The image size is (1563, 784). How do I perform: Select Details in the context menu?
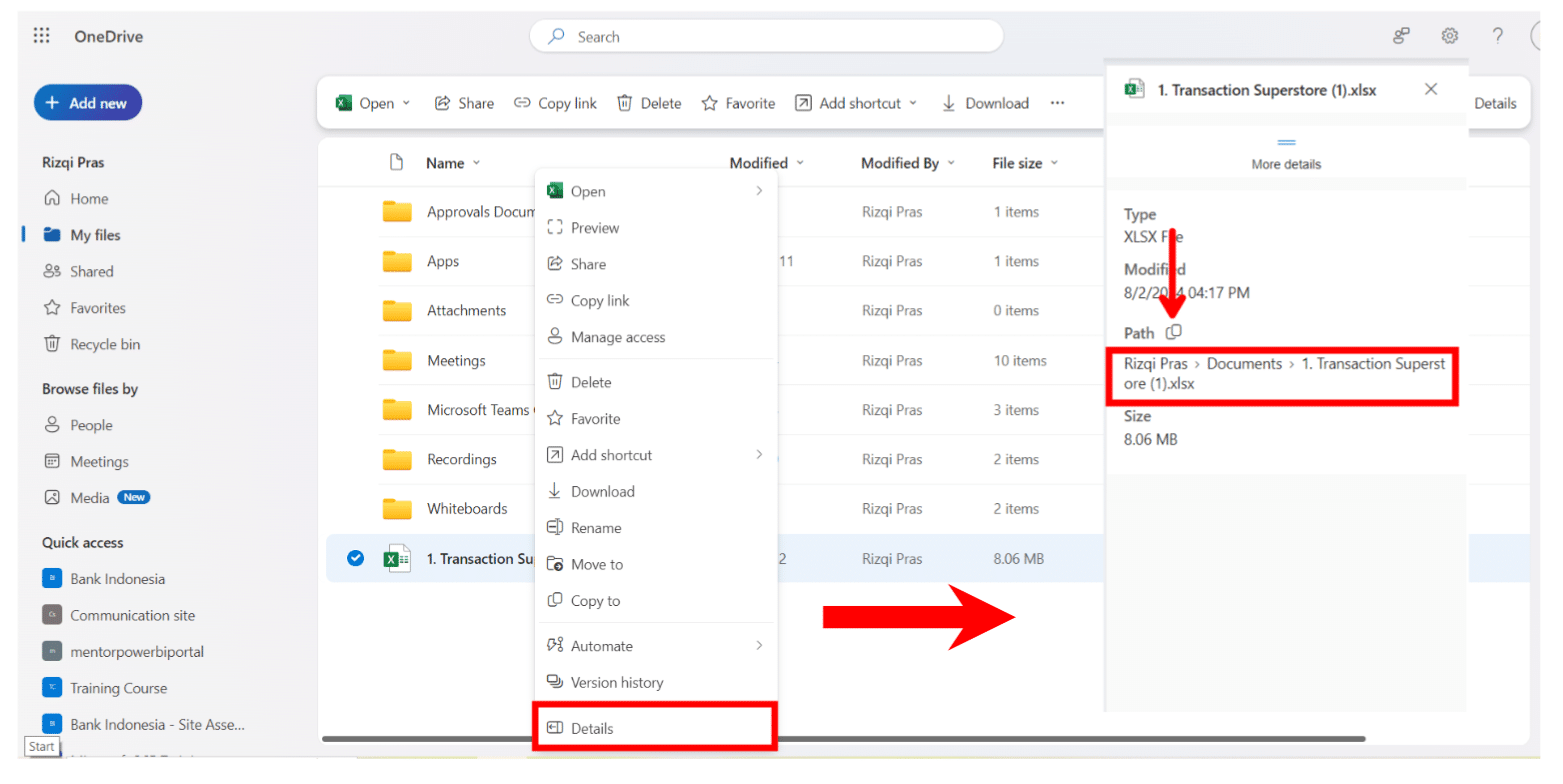tap(655, 728)
